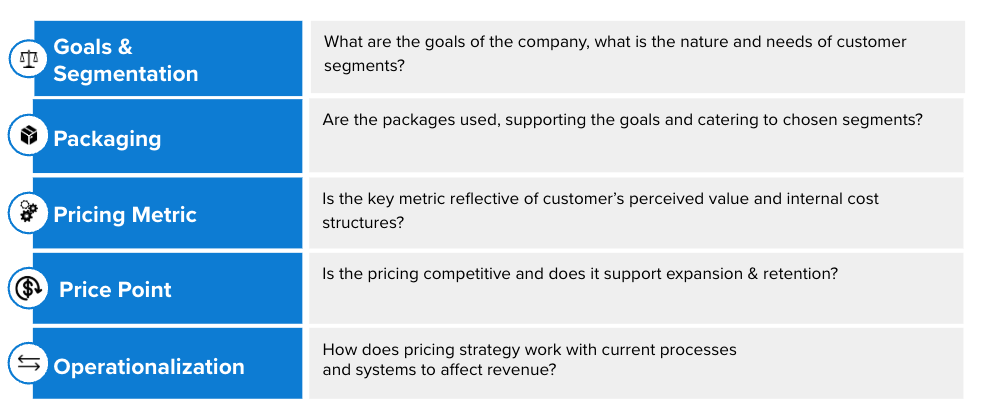Click the gears icon next to Pricing Metric
The image size is (981, 415).
pos(27,212)
